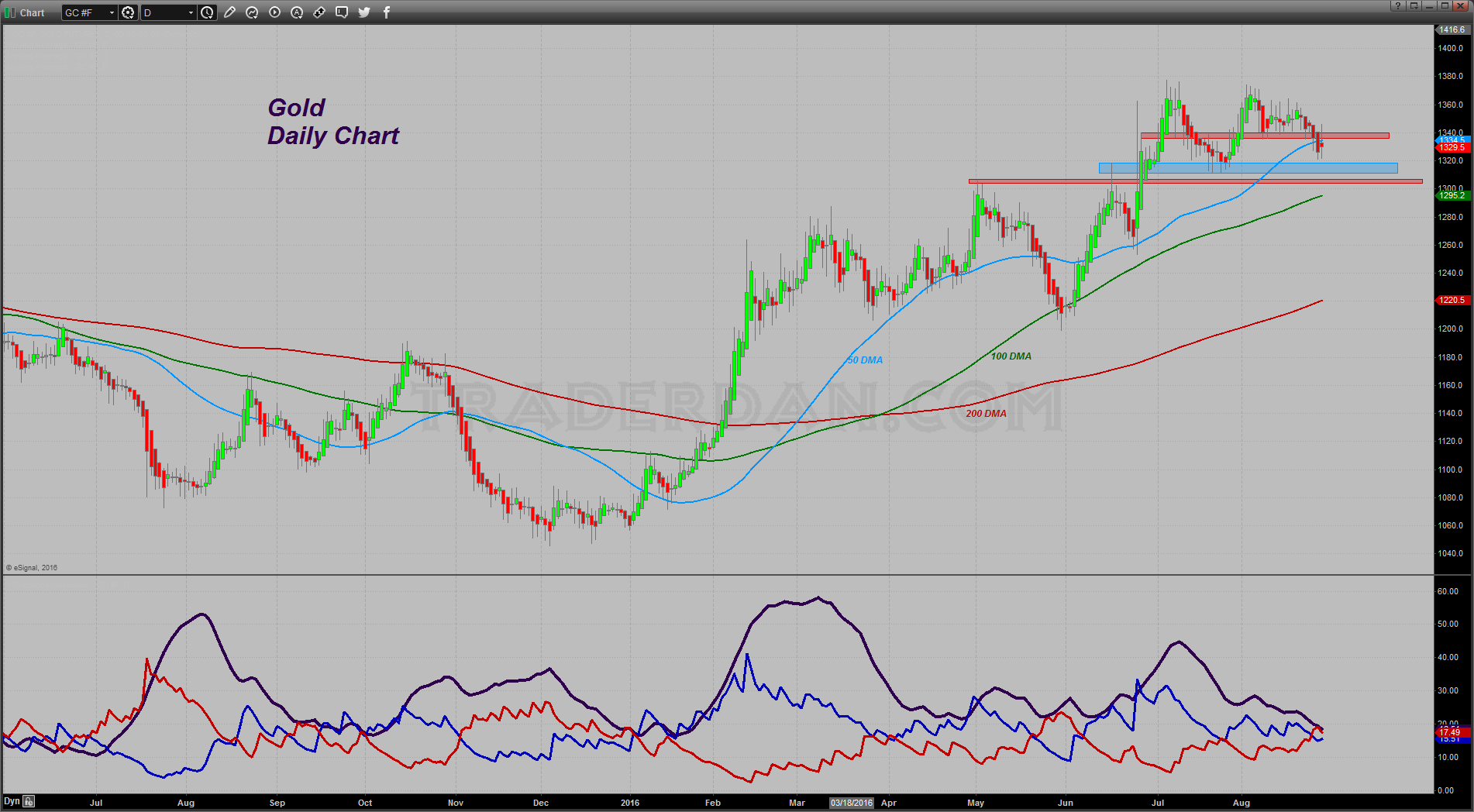
Task: Open the comment speech bubble icon
Action: (342, 12)
